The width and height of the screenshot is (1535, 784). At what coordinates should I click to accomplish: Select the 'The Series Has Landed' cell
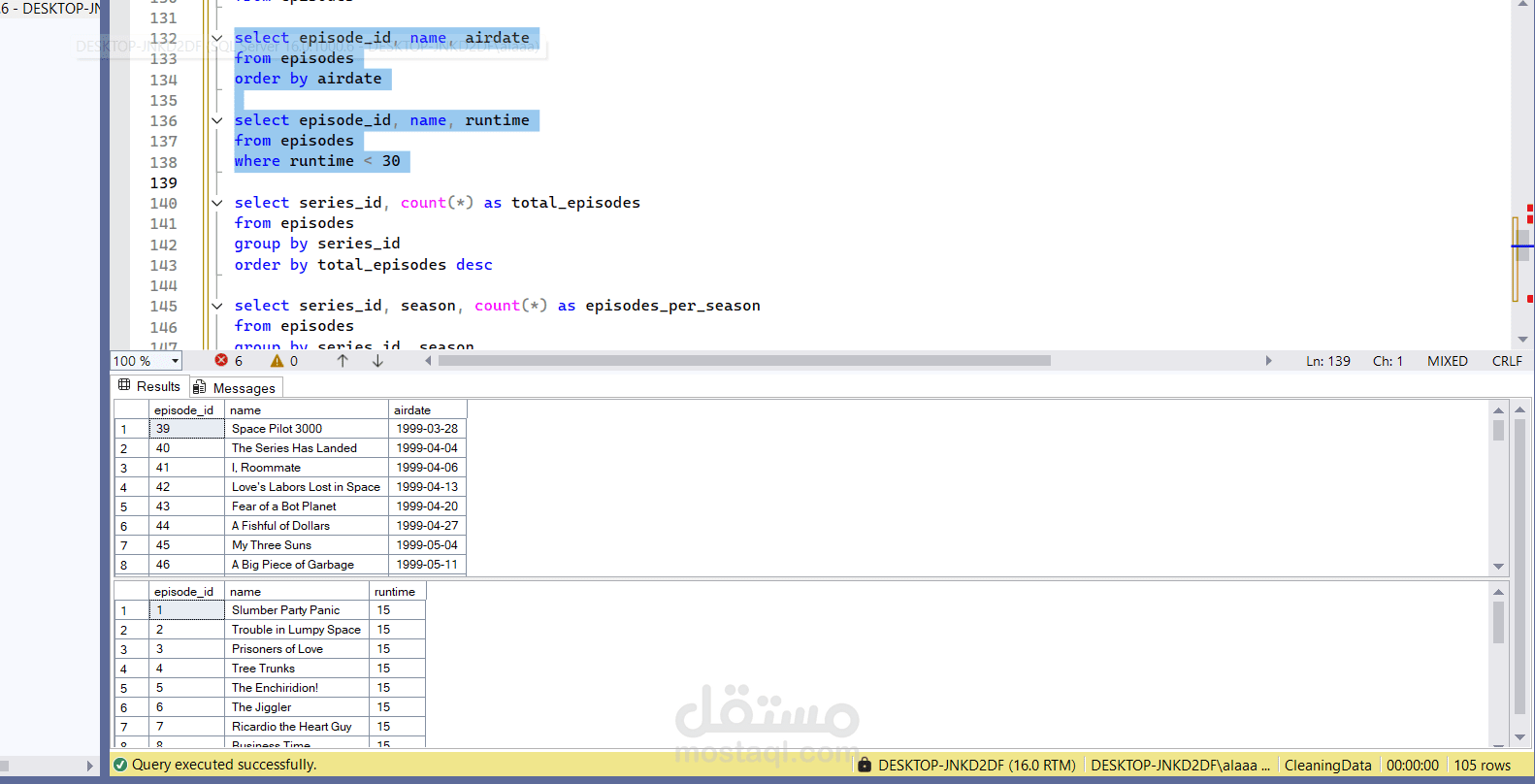[307, 448]
